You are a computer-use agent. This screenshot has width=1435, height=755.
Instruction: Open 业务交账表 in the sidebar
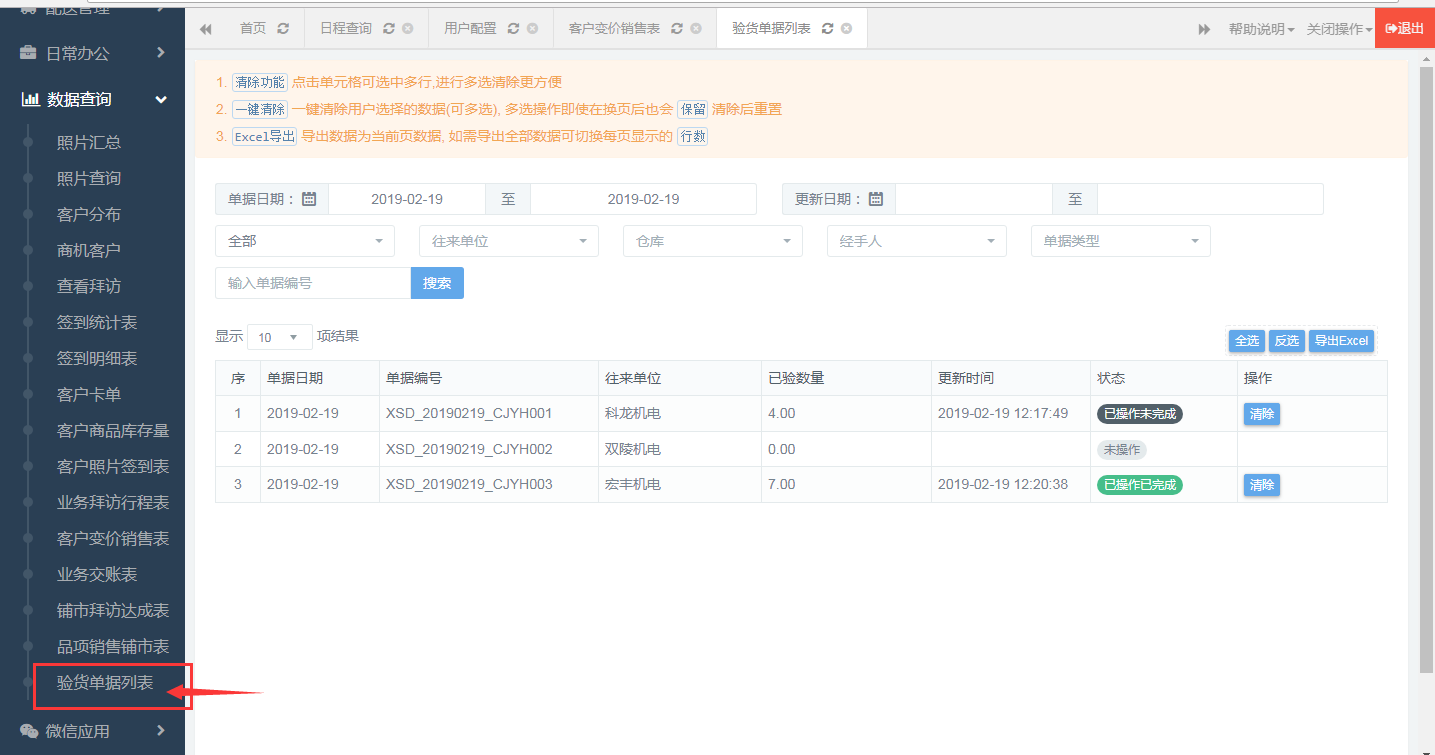coord(97,574)
